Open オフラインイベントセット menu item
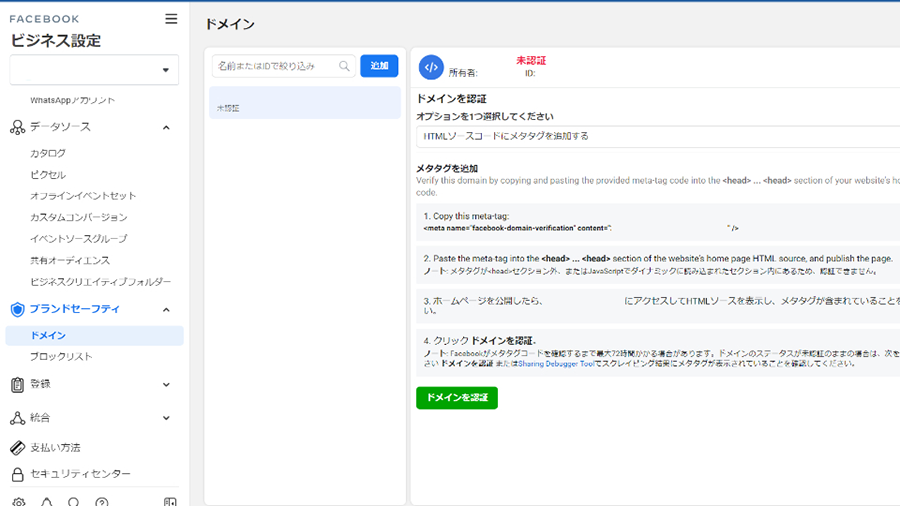Screen dimensions: 900x506 [x=83, y=196]
